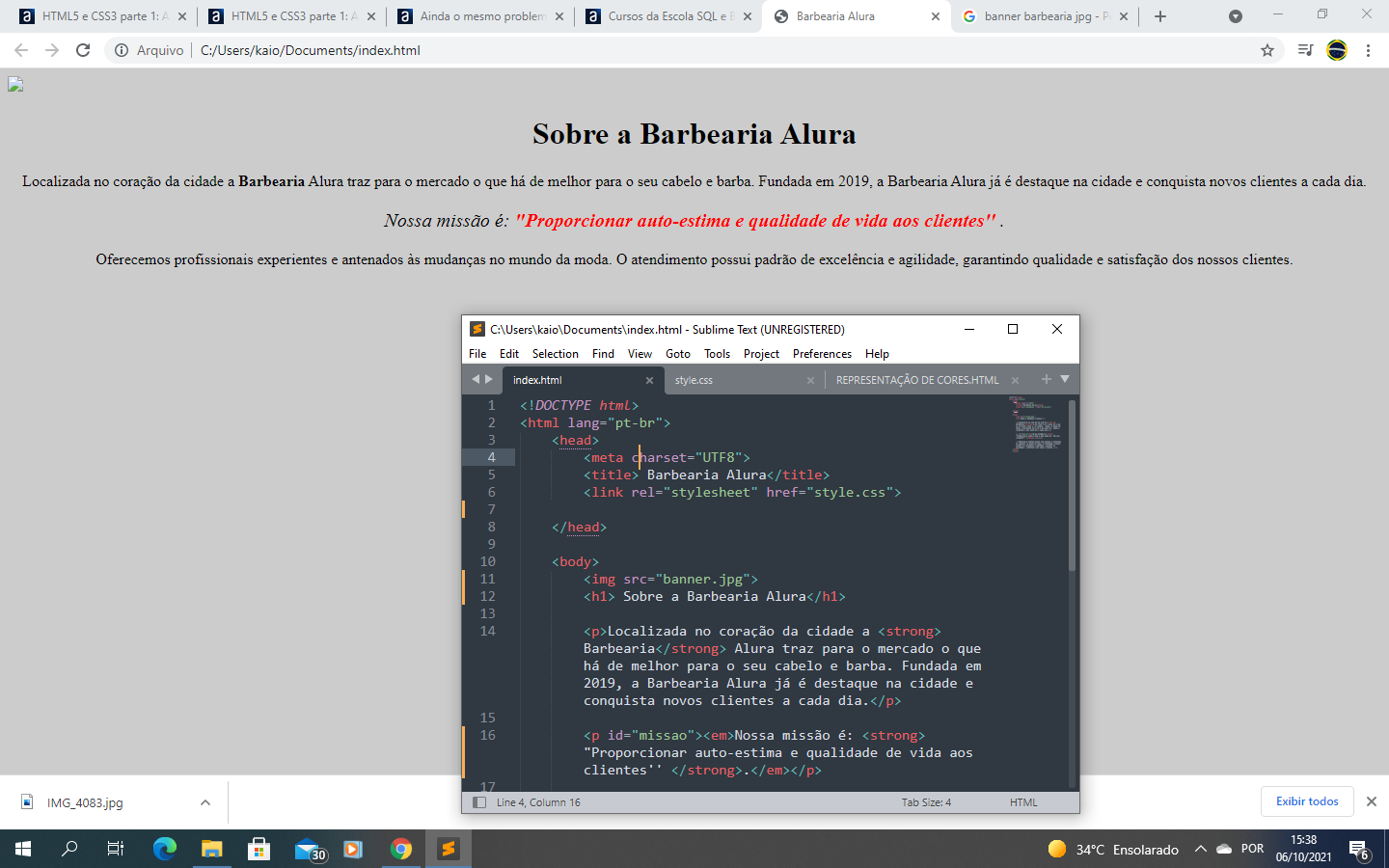This screenshot has width=1389, height=868.
Task: Launch Microsoft Edge from taskbar
Action: (165, 849)
